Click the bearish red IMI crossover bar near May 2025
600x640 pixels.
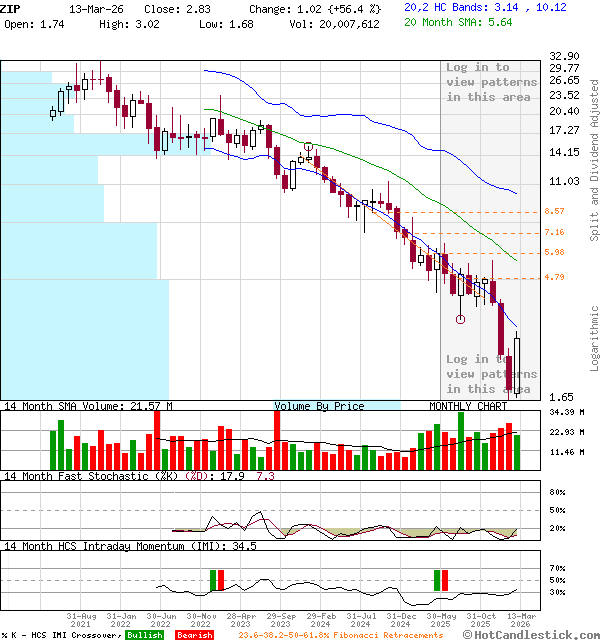pyautogui.click(x=444, y=580)
